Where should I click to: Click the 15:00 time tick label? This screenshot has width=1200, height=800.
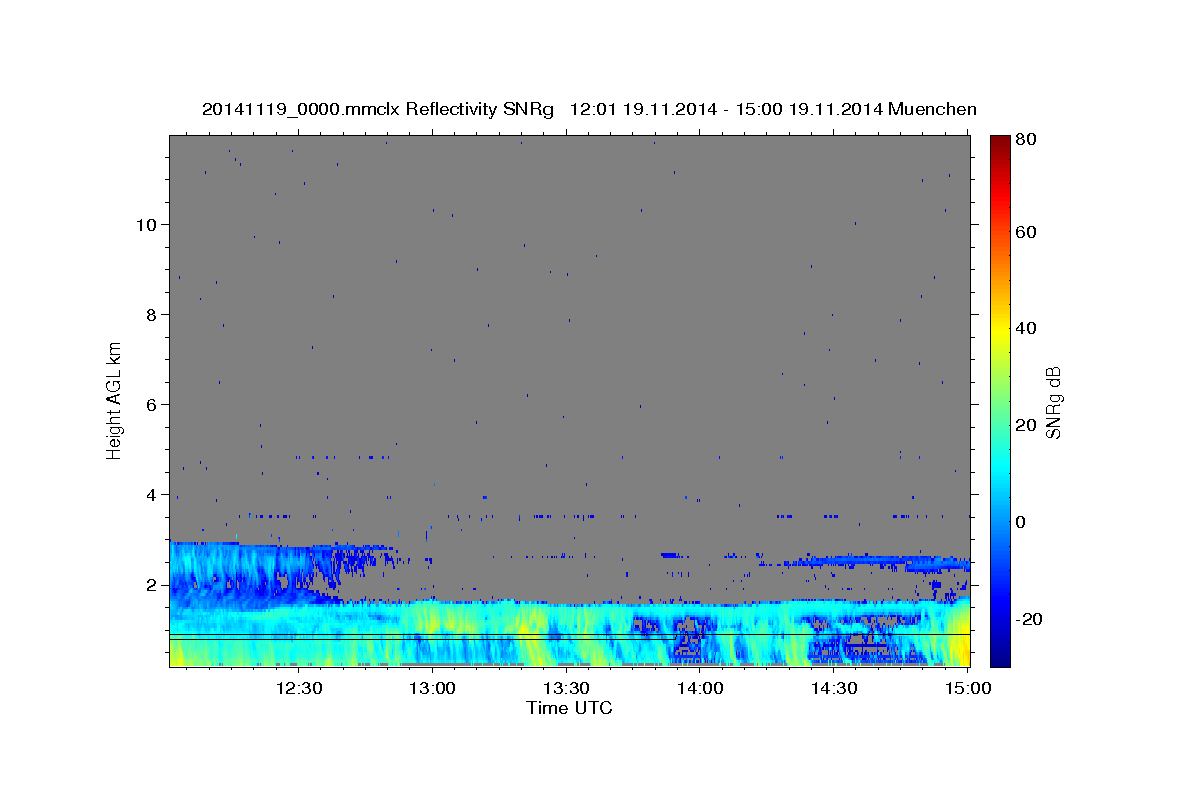click(967, 688)
